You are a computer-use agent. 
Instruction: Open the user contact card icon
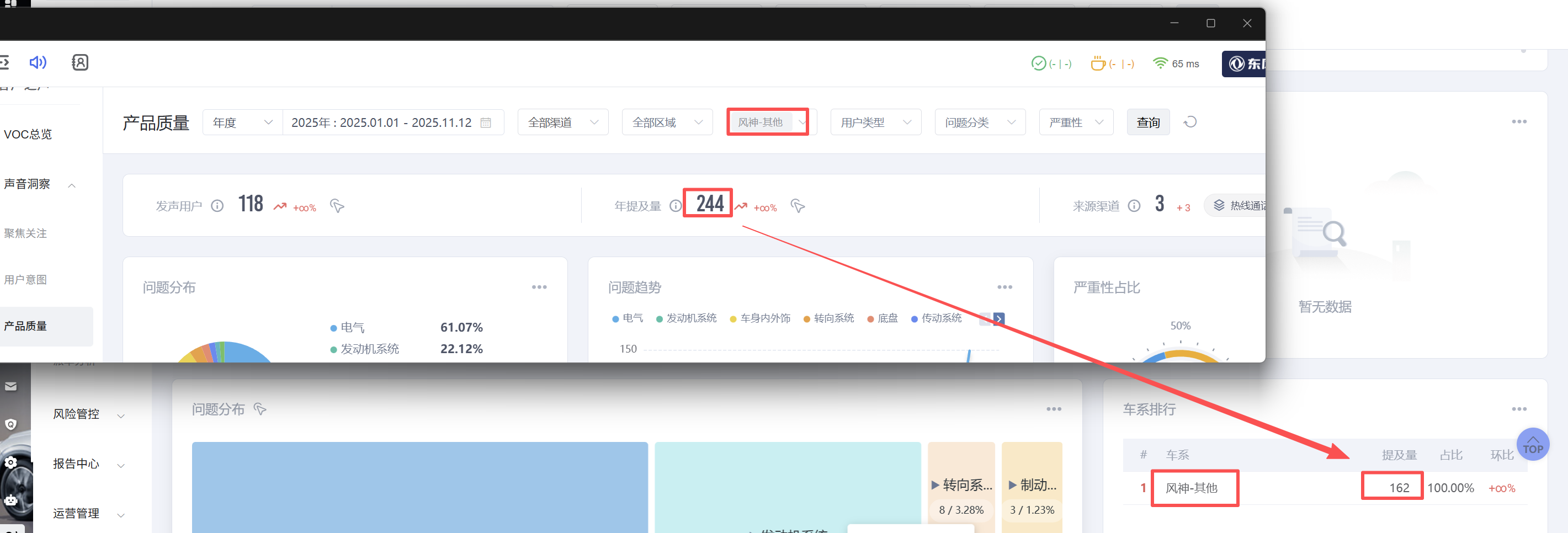pos(79,62)
